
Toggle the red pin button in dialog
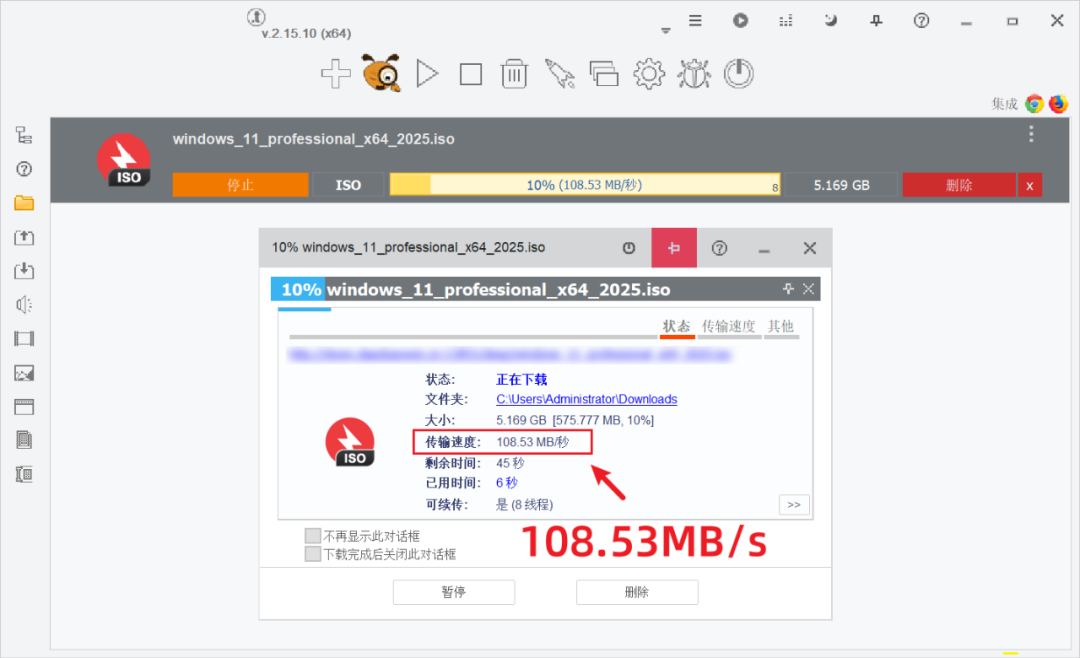tap(674, 248)
